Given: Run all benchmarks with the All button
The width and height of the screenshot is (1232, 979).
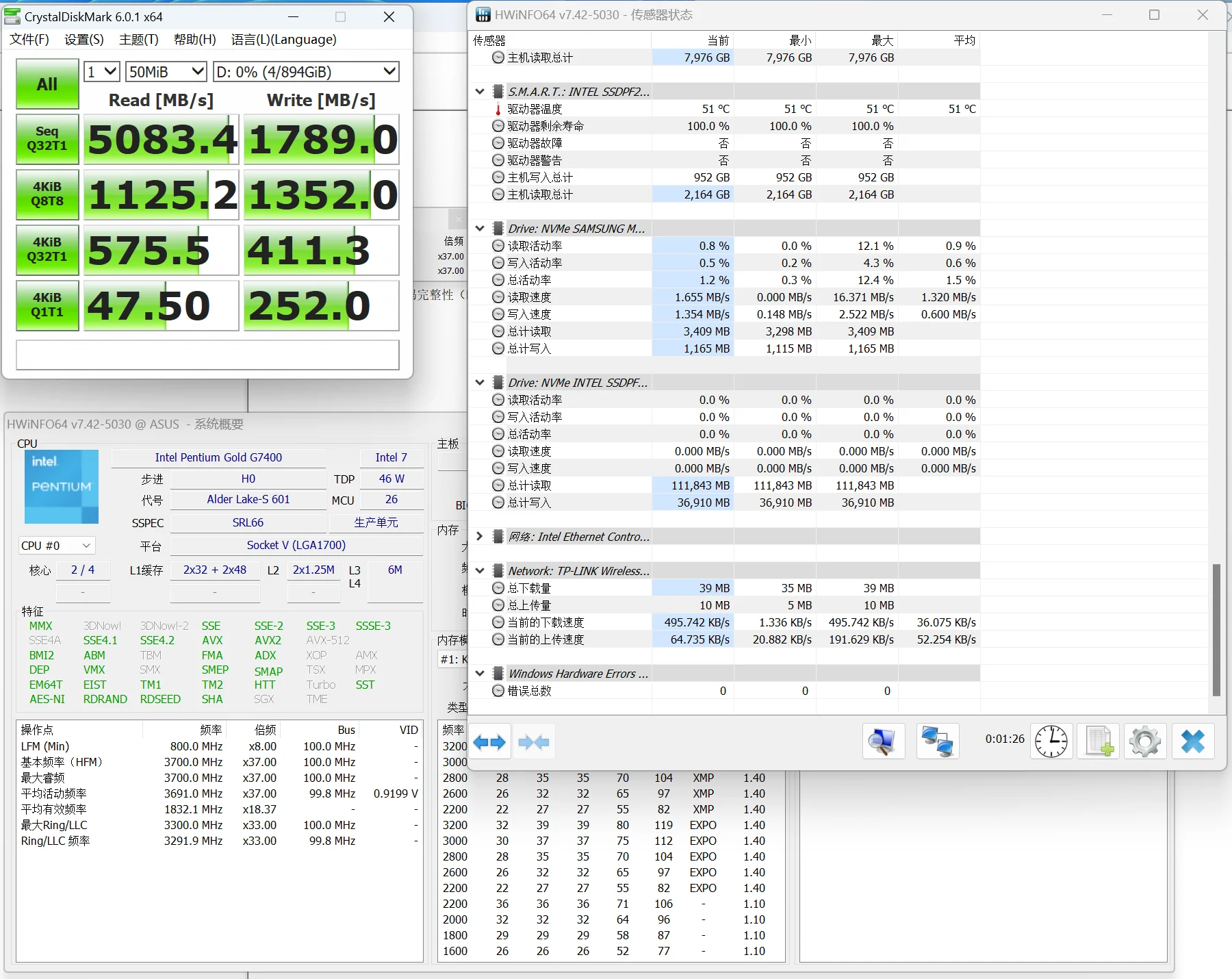Looking at the screenshot, I should (47, 84).
